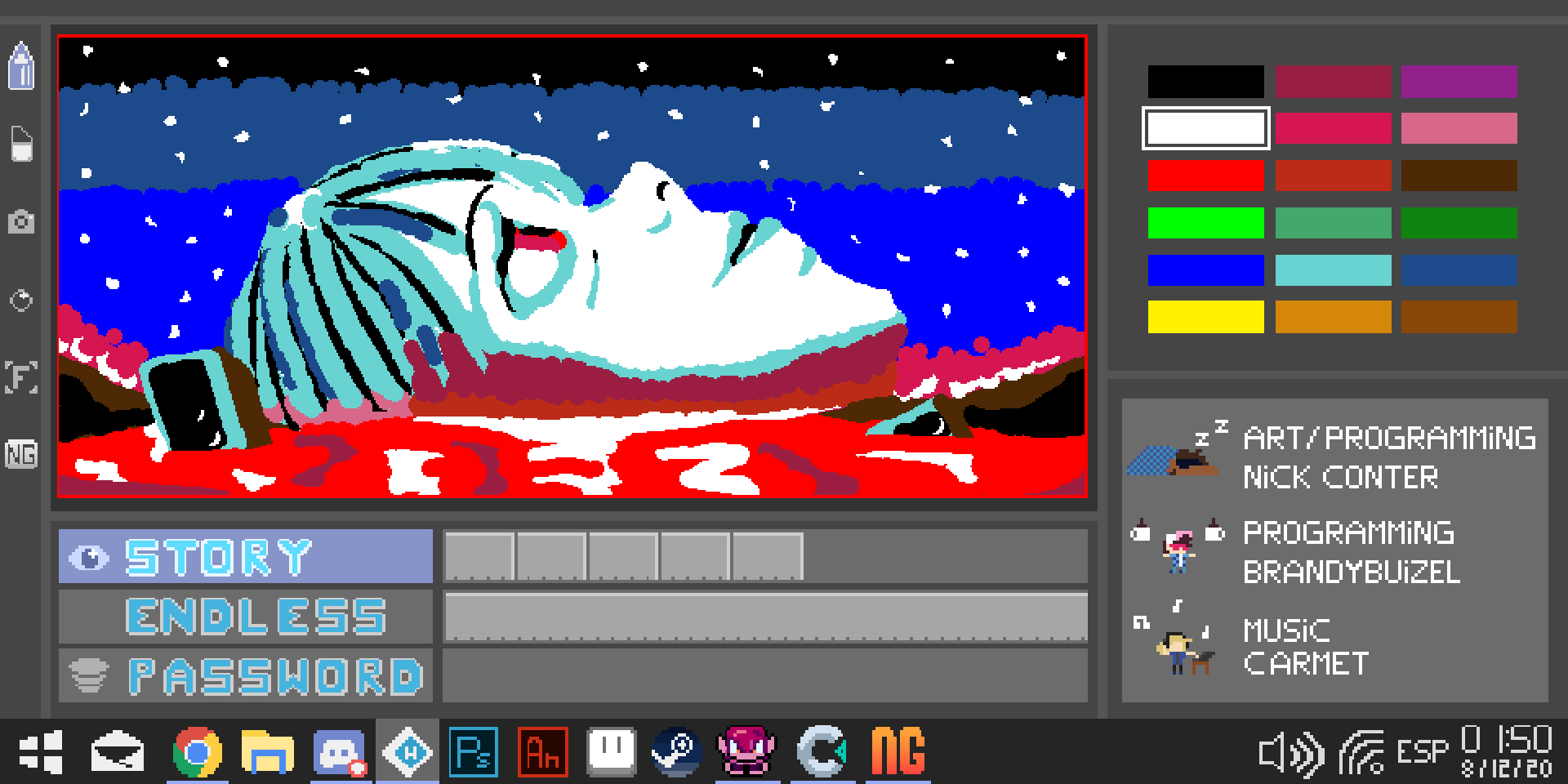Open the NG Newgrounds sidebar icon

click(x=21, y=454)
